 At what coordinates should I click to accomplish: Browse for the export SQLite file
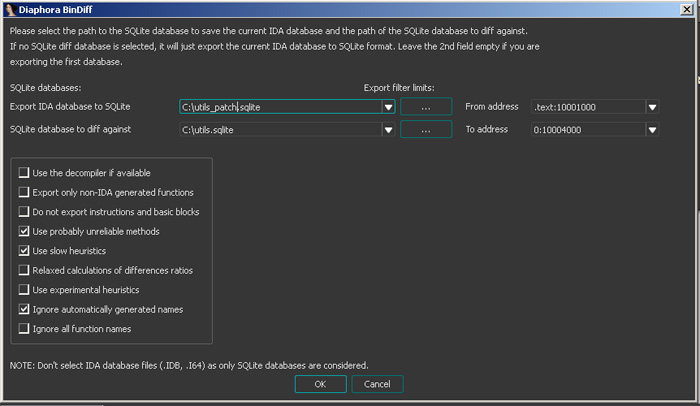pos(426,107)
